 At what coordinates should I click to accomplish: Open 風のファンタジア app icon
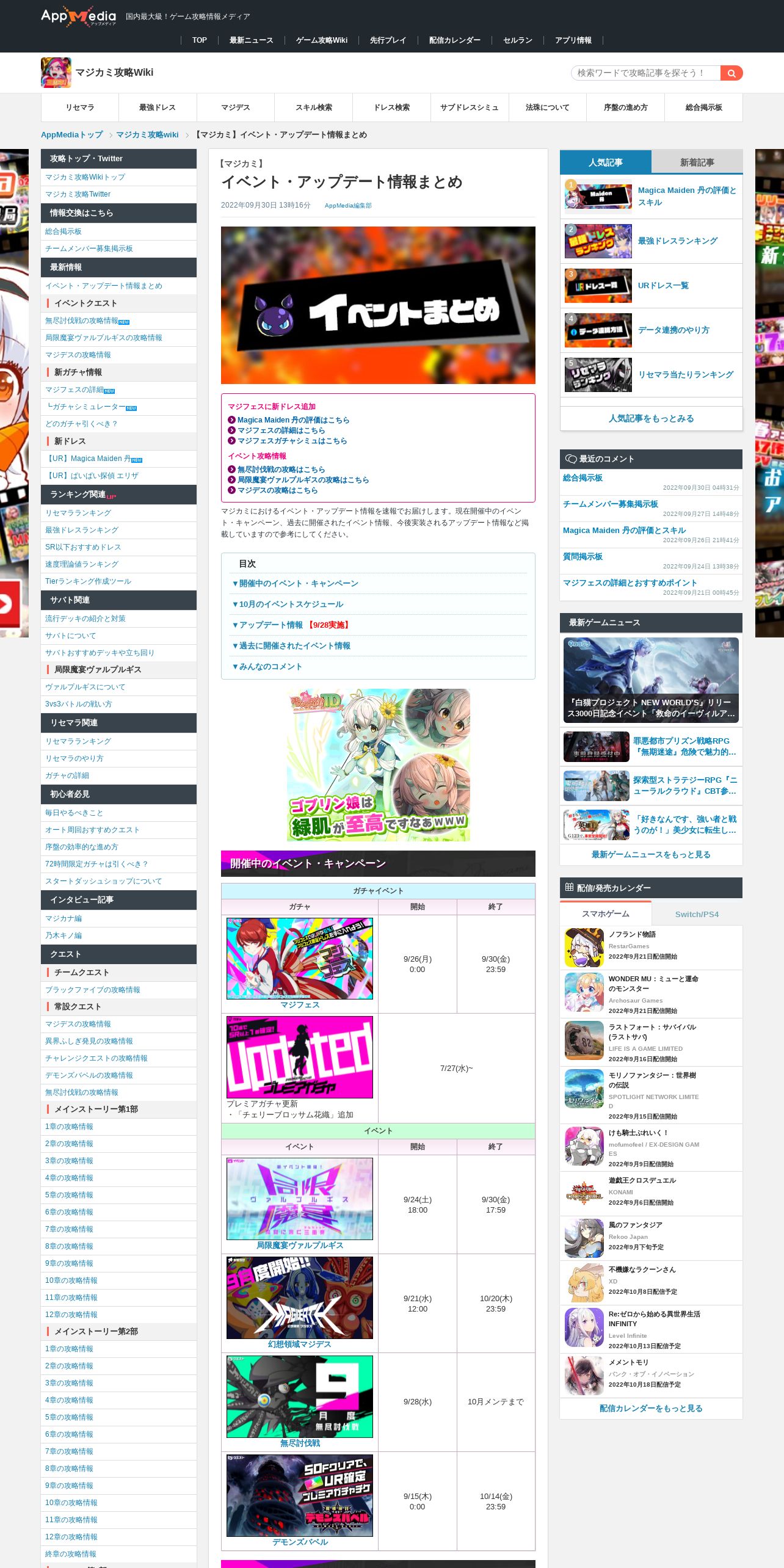click(x=584, y=1238)
